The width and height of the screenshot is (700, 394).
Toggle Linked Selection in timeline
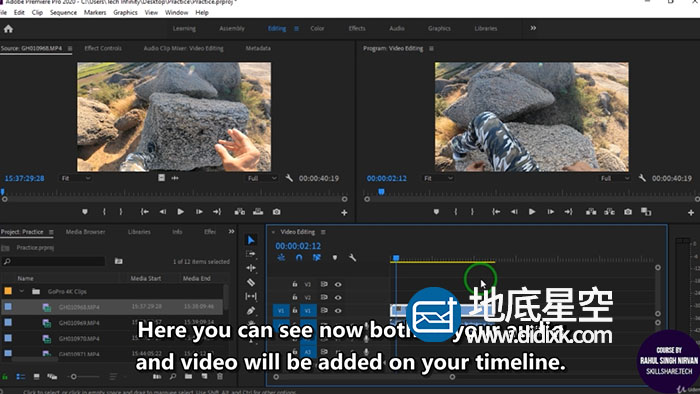click(x=317, y=257)
